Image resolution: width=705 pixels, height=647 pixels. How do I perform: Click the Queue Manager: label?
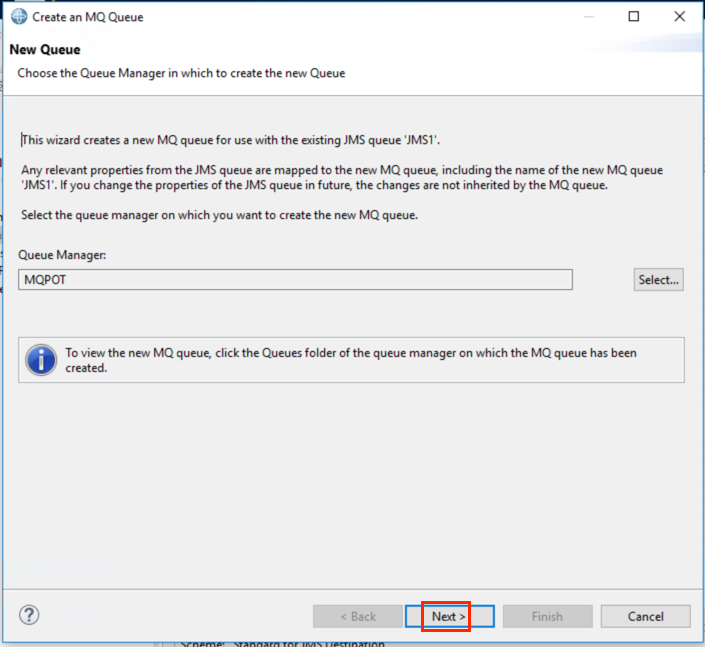[x=62, y=255]
